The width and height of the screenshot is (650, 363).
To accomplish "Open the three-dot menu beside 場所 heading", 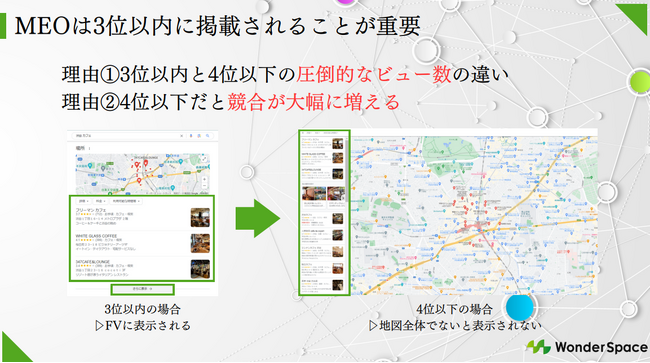I will click(x=89, y=148).
